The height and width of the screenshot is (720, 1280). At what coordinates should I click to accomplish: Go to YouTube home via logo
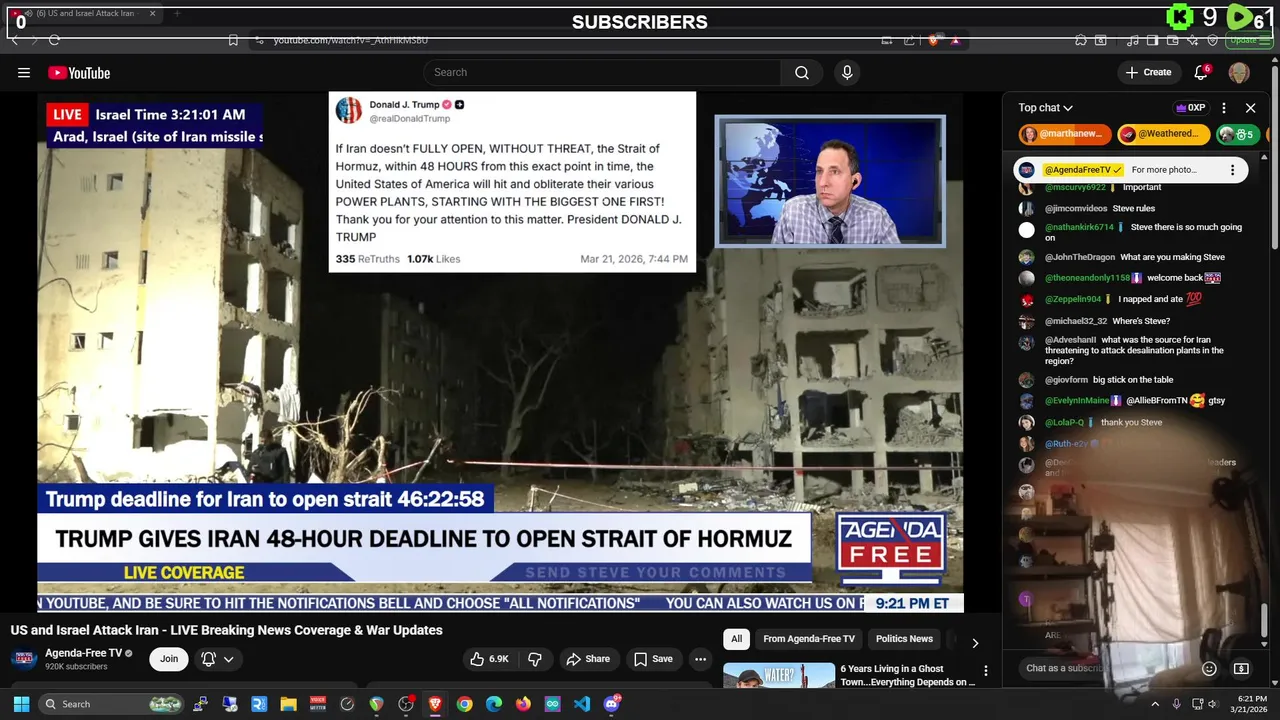[79, 72]
